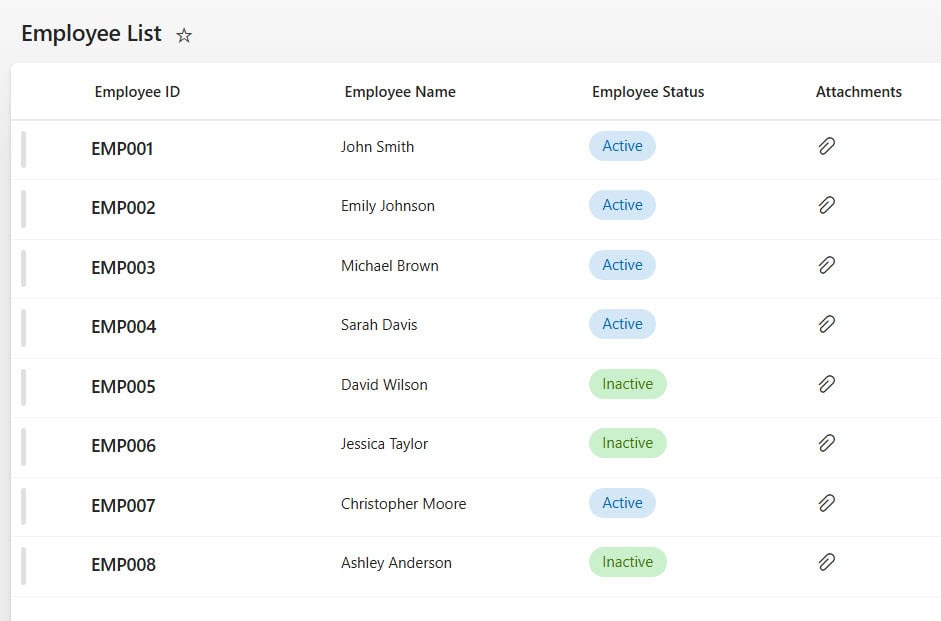Favorite the Employee List with the star icon
Viewport: 941px width, 621px height.
click(x=184, y=35)
